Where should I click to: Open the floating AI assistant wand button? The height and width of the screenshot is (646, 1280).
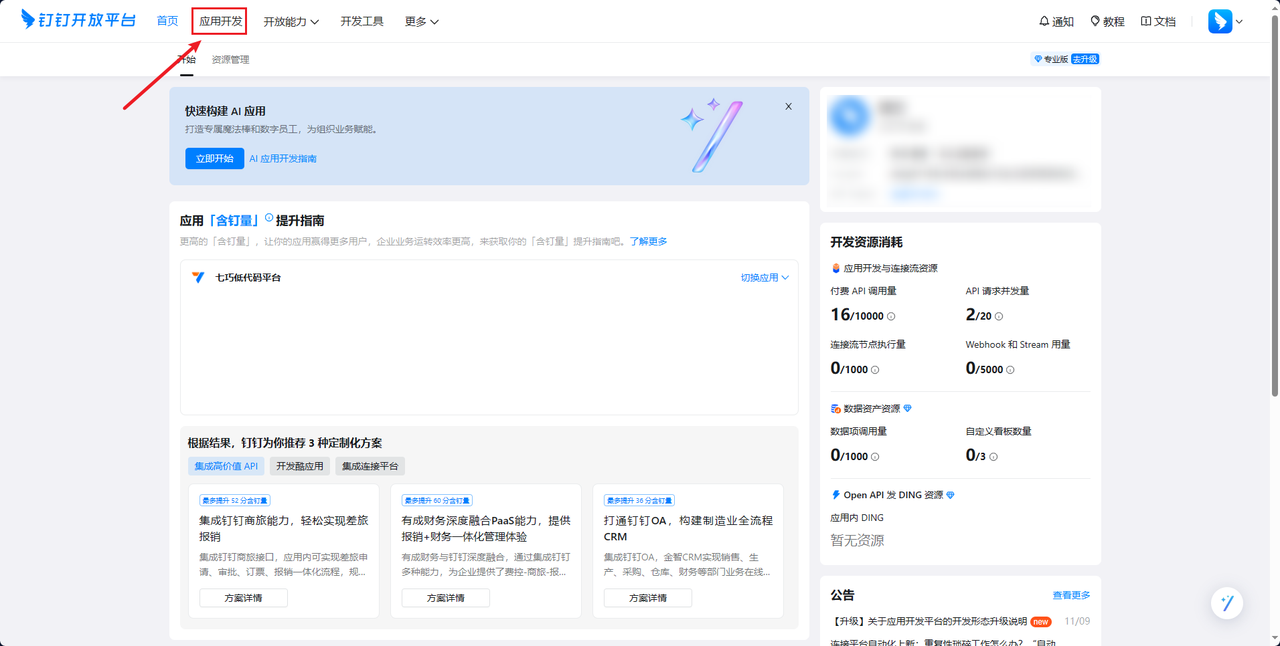1227,603
